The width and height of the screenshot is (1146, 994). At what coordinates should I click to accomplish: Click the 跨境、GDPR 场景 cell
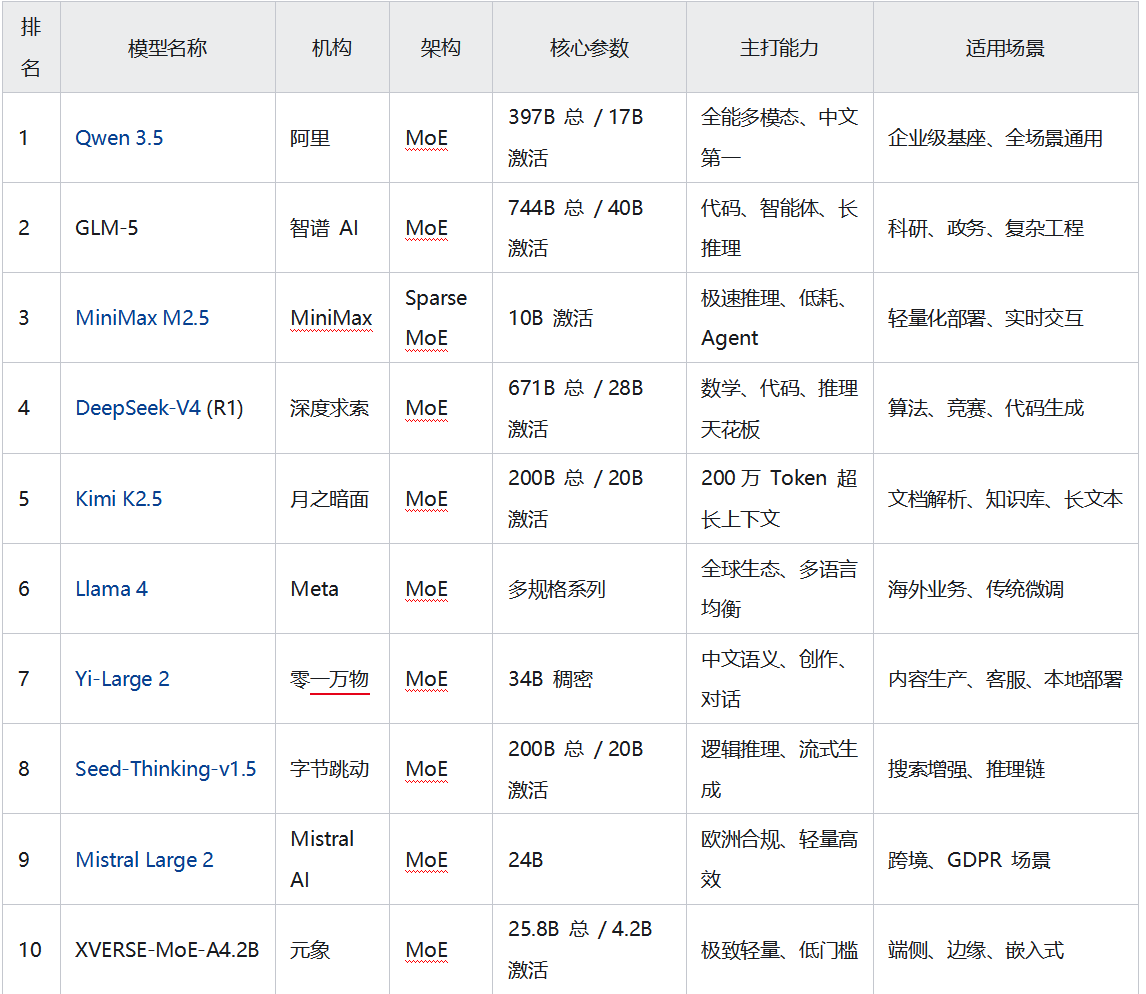(1006, 860)
